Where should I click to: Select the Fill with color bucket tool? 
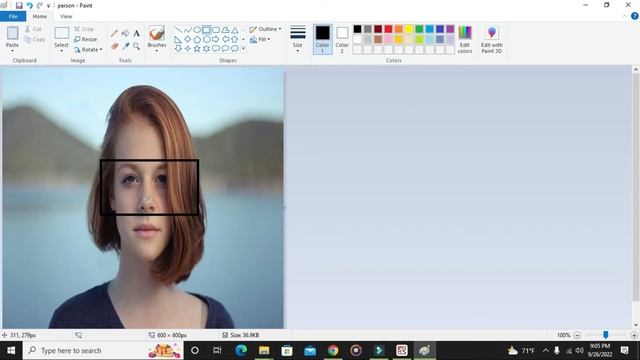point(126,33)
